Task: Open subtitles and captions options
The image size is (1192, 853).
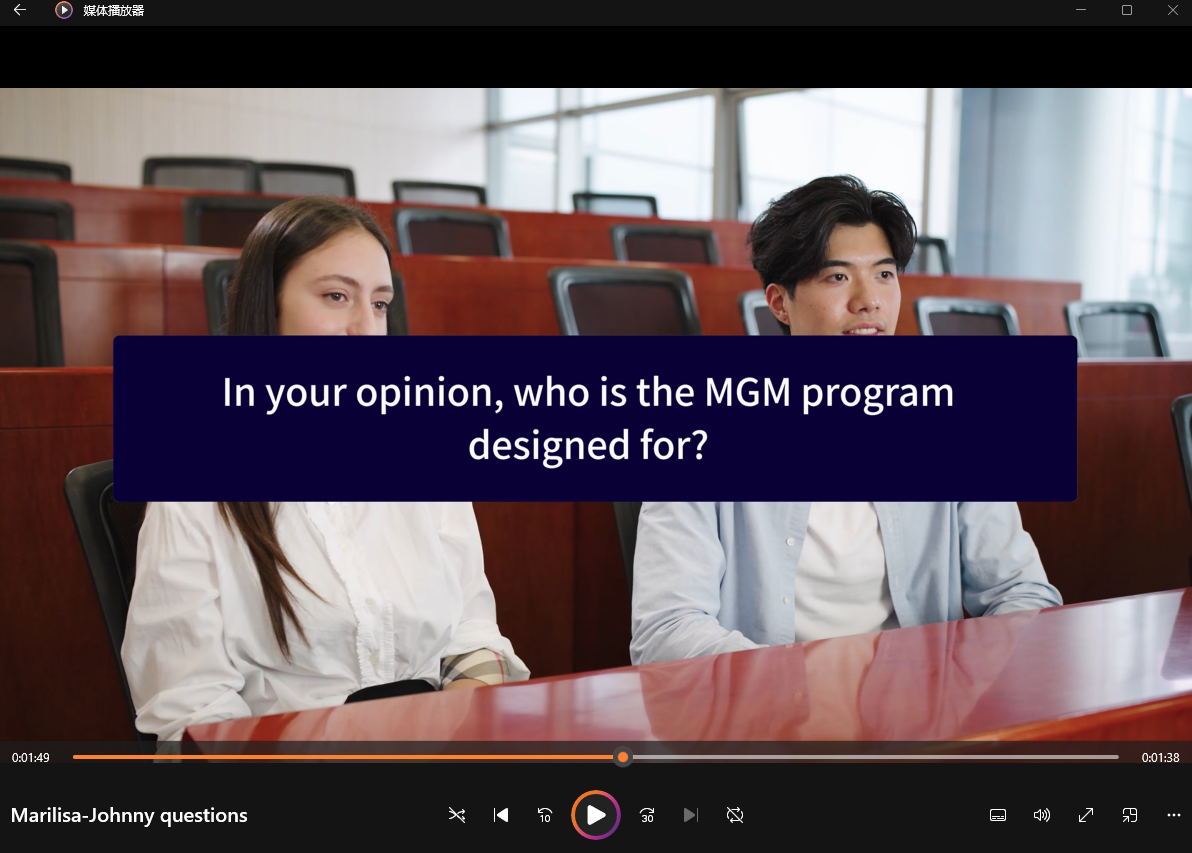Action: point(998,815)
